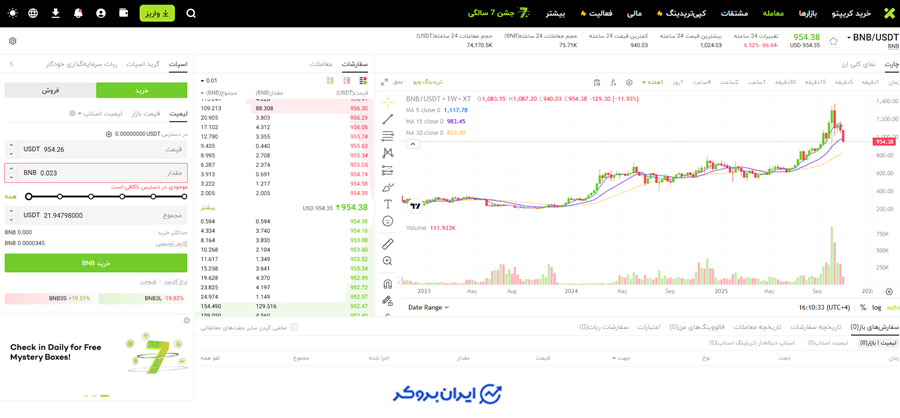Screen dimensions: 900x418
Task: Select the crosshair cursor chart tool
Action: tap(388, 102)
